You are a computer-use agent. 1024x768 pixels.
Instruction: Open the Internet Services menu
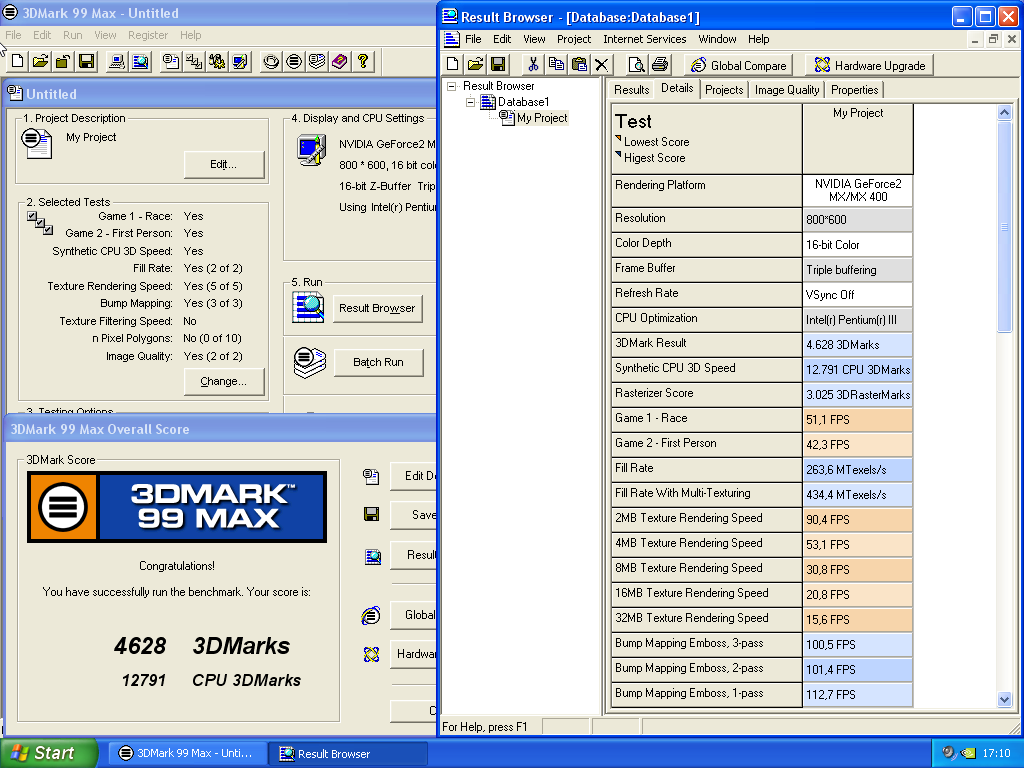[645, 39]
